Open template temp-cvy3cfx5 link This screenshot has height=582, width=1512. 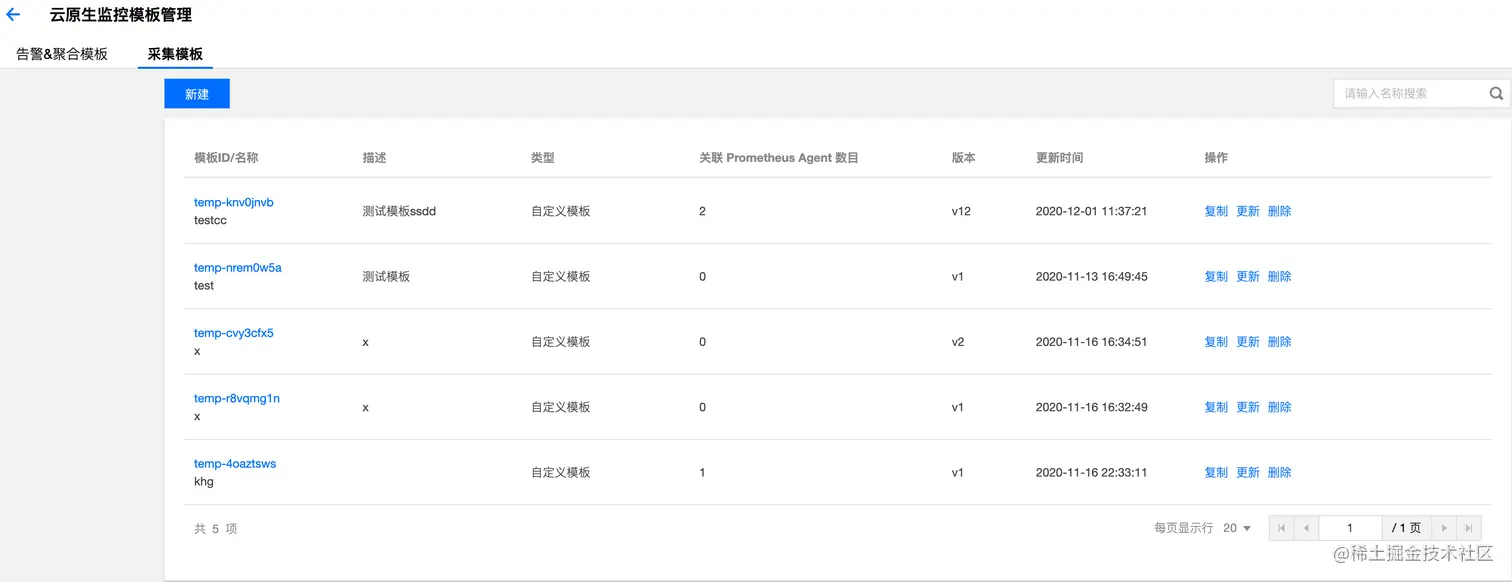click(x=234, y=333)
